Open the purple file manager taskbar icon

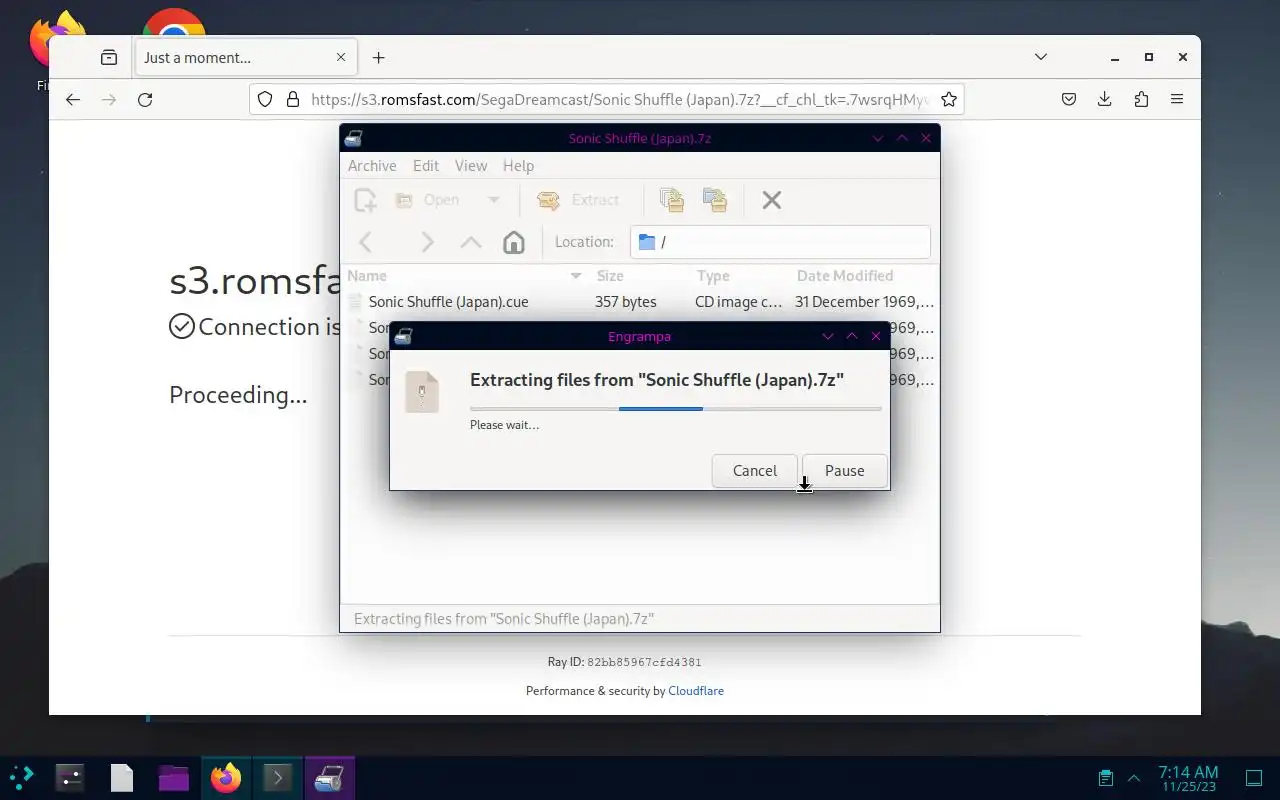174,777
